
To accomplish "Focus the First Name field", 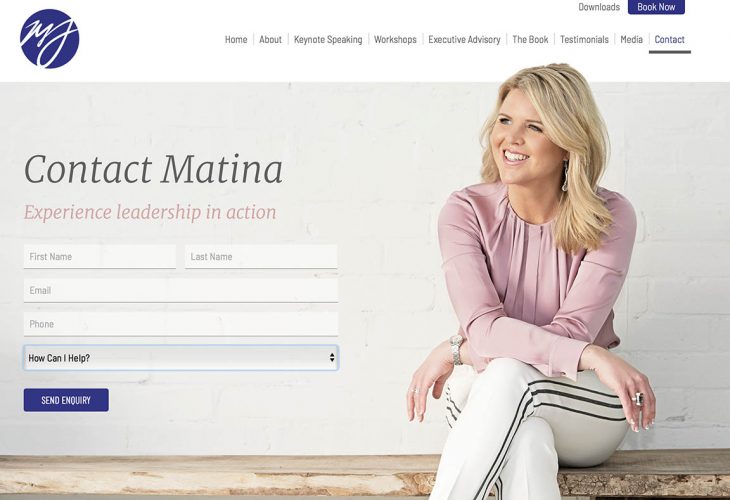I will [100, 257].
